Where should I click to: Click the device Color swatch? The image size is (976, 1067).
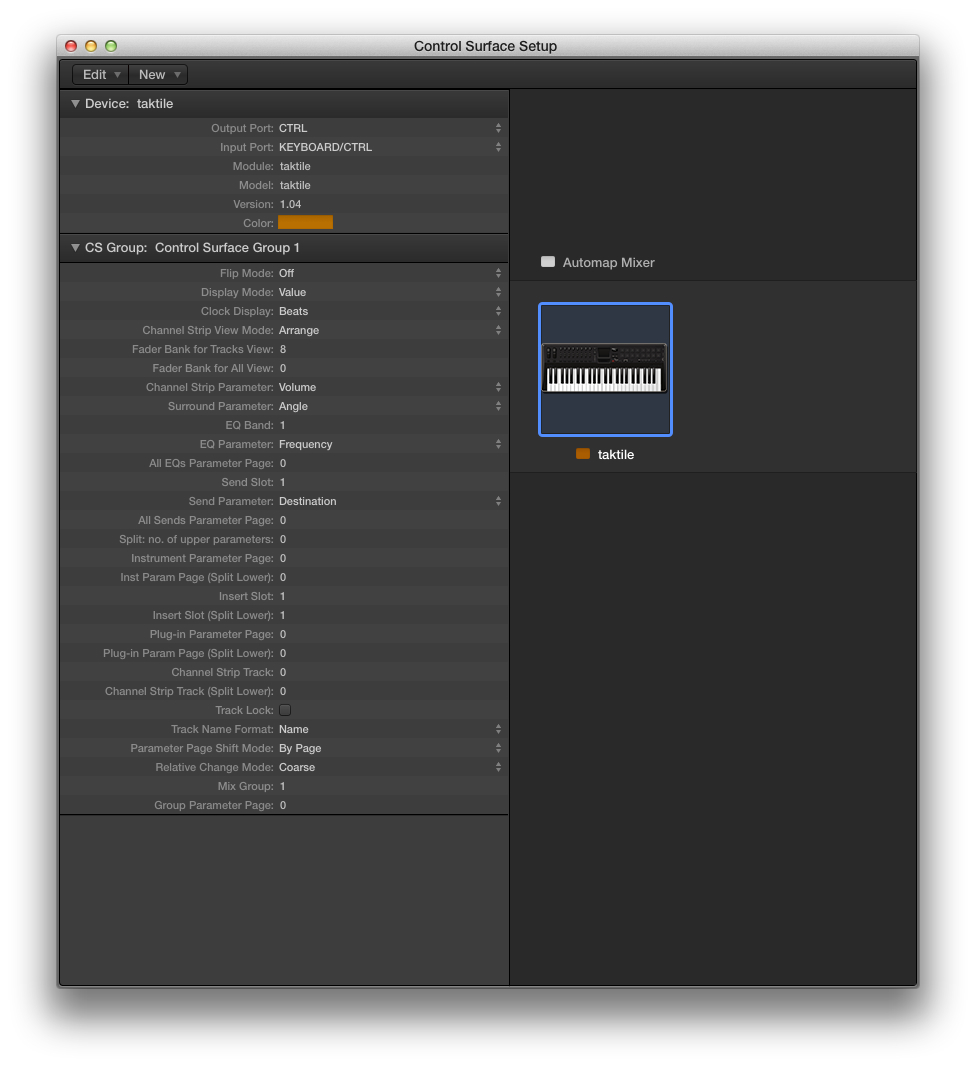[x=305, y=222]
